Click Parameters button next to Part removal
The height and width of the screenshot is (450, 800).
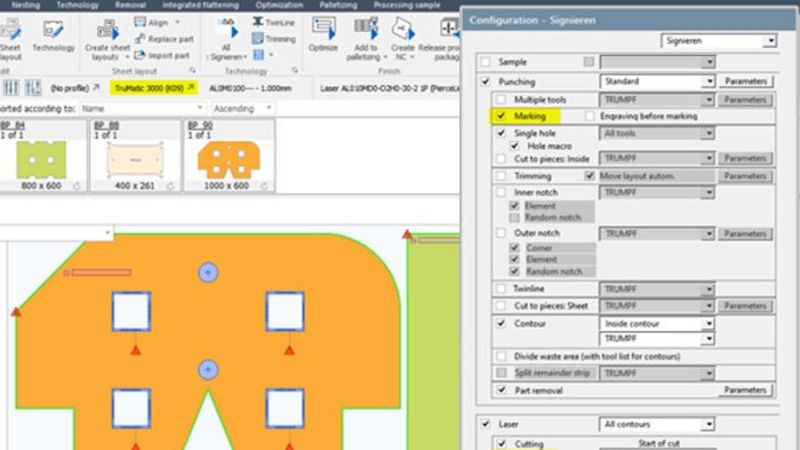(745, 390)
